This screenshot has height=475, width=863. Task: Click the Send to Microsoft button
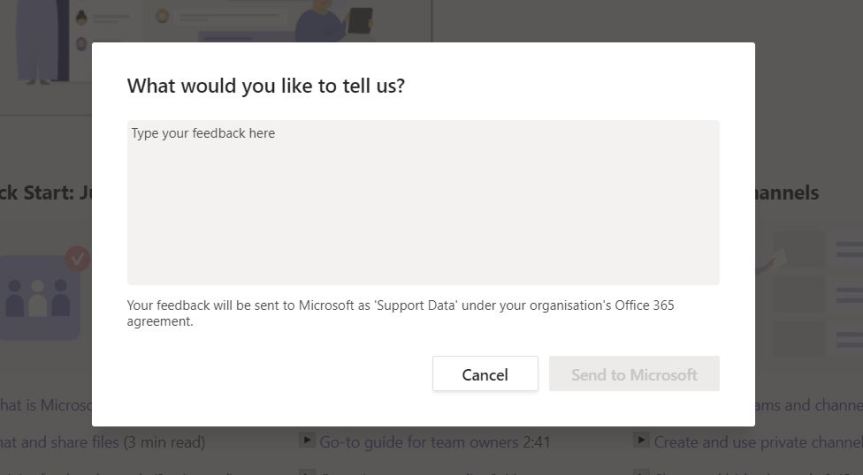[x=634, y=374]
